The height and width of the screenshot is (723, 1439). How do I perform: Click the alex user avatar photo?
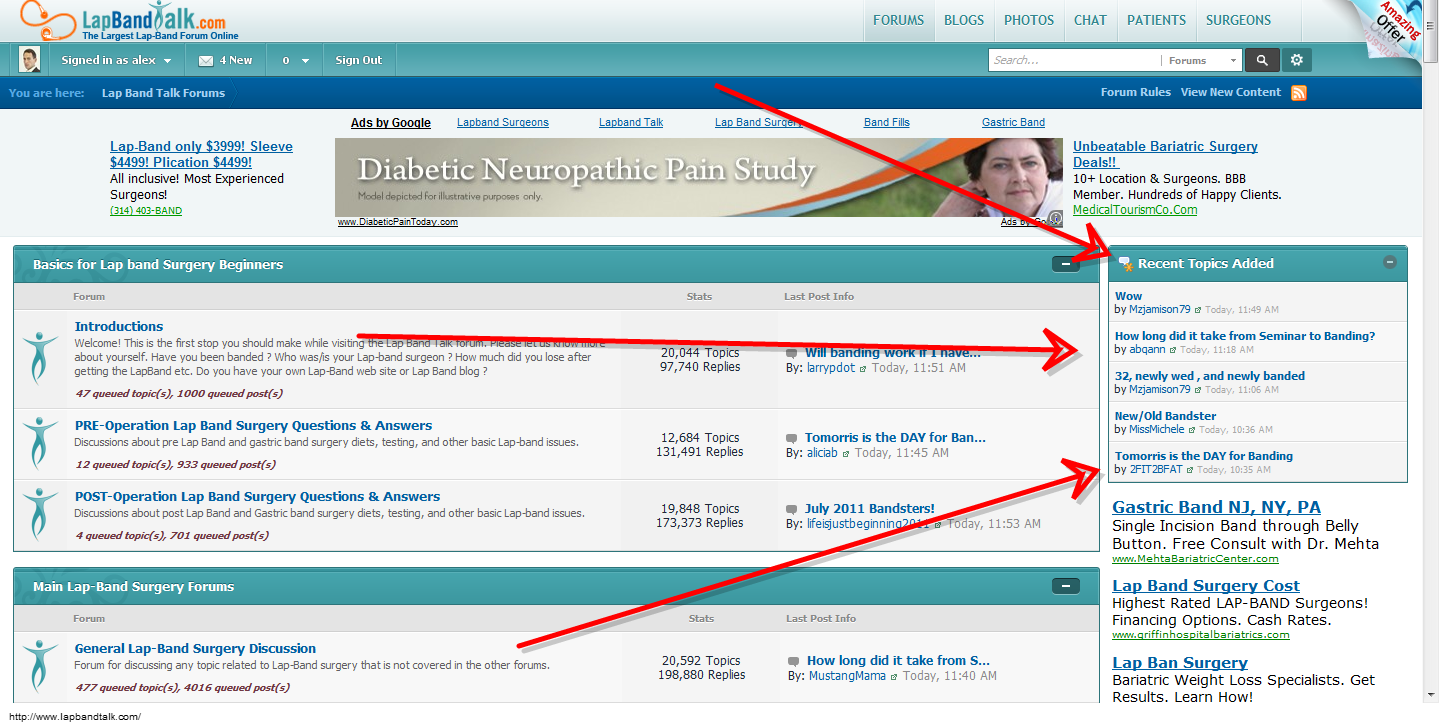point(30,60)
